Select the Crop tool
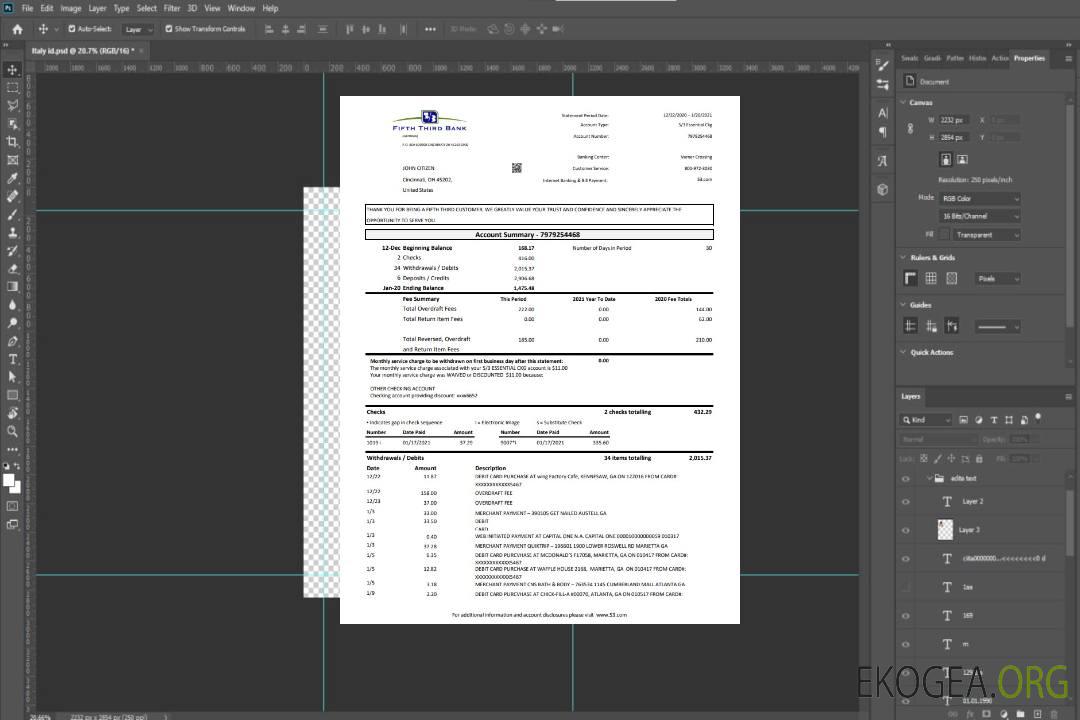The height and width of the screenshot is (720, 1080). pyautogui.click(x=12, y=142)
